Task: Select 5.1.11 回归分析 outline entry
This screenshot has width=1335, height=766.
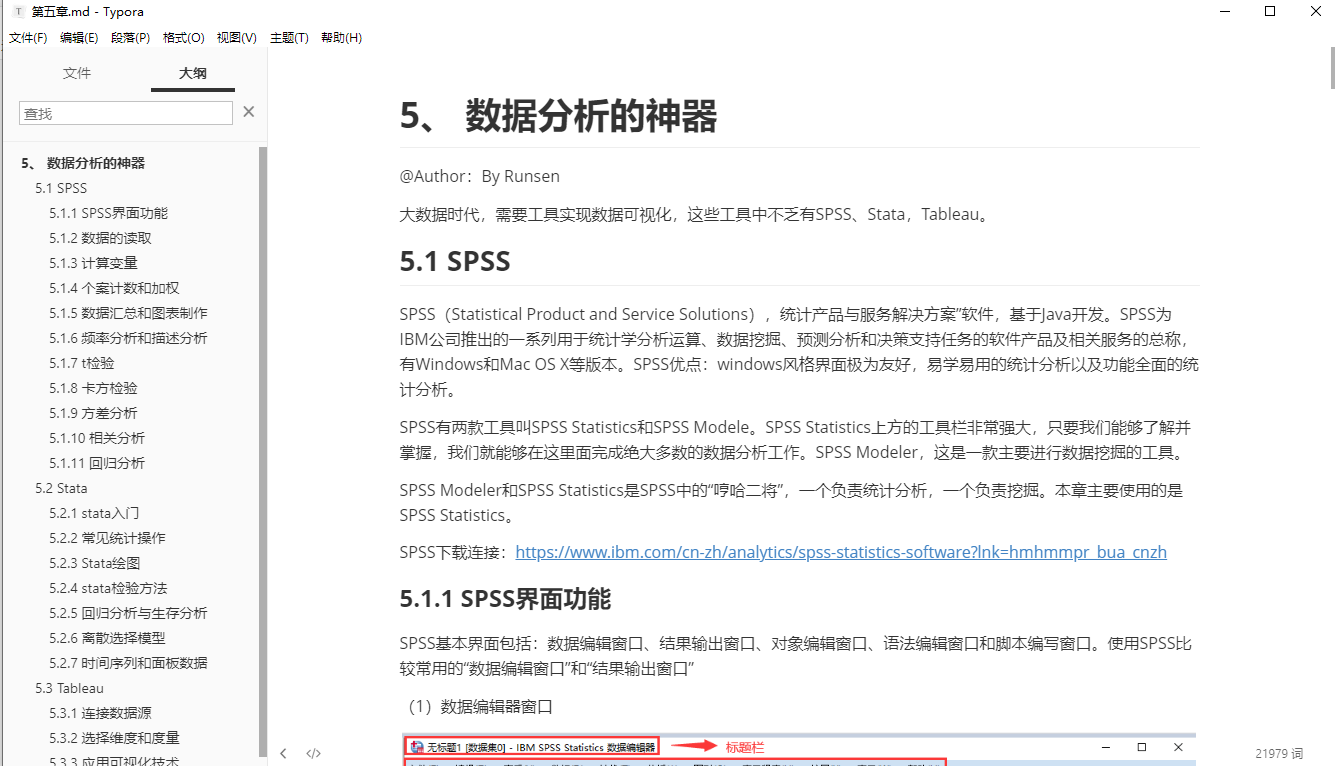Action: pyautogui.click(x=97, y=463)
